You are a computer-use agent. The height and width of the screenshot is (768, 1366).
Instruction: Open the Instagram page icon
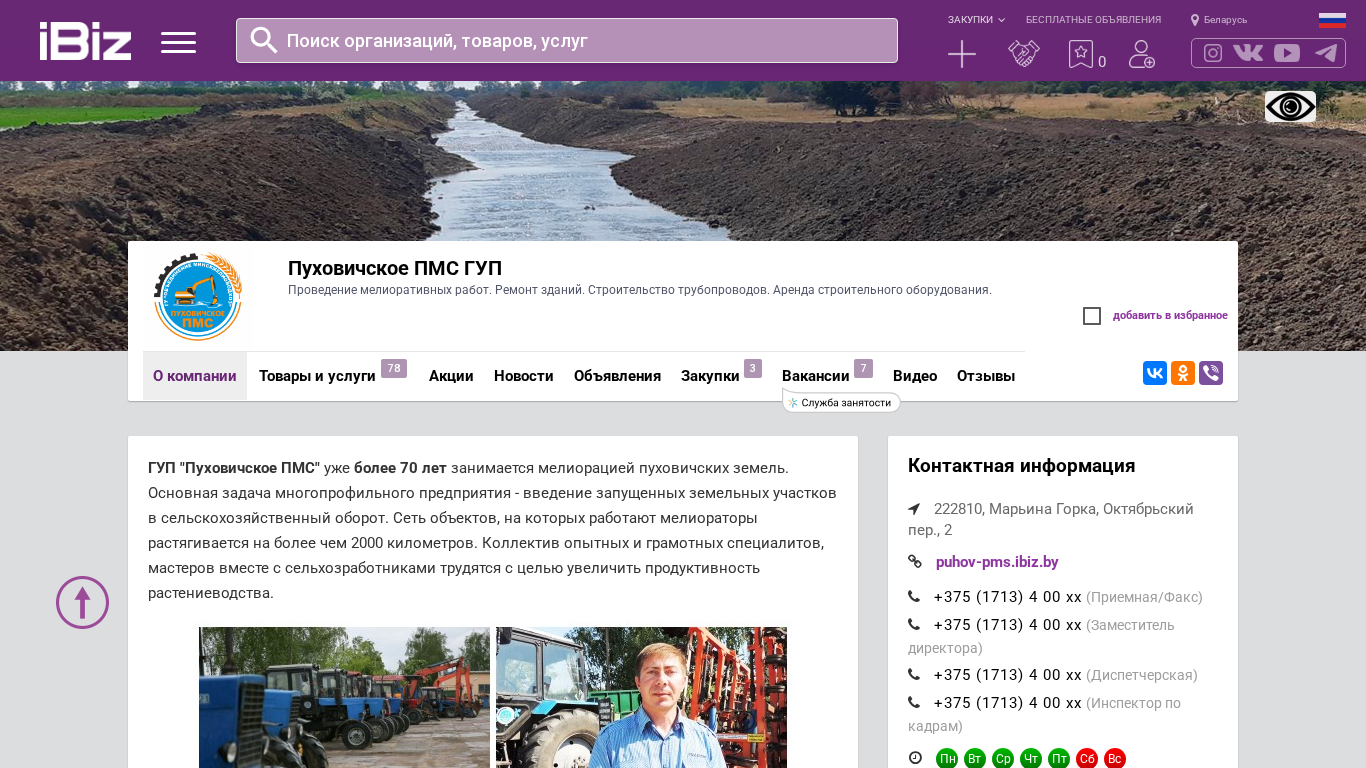[x=1213, y=53]
